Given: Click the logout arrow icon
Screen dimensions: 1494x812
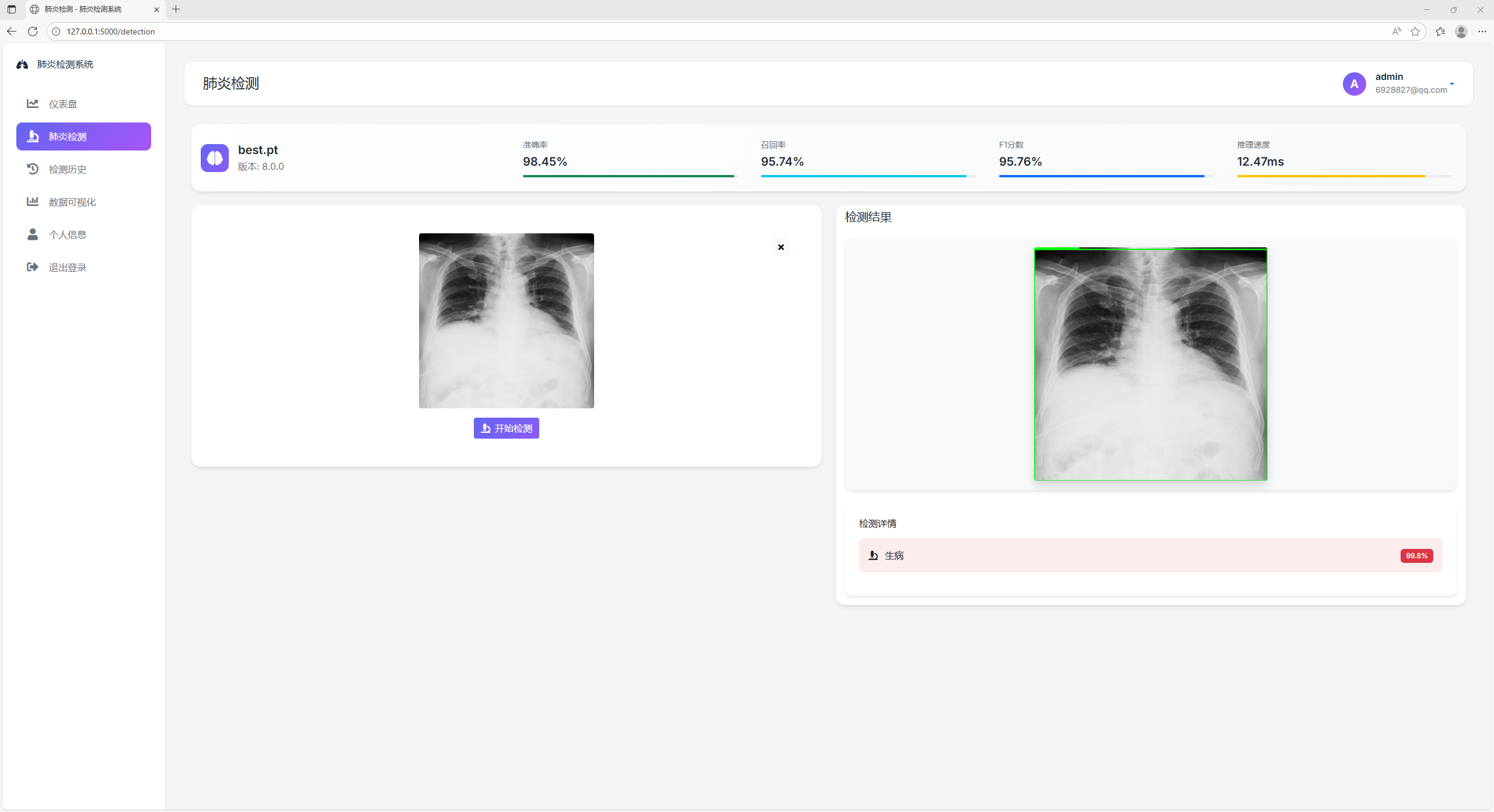Looking at the screenshot, I should click(33, 267).
